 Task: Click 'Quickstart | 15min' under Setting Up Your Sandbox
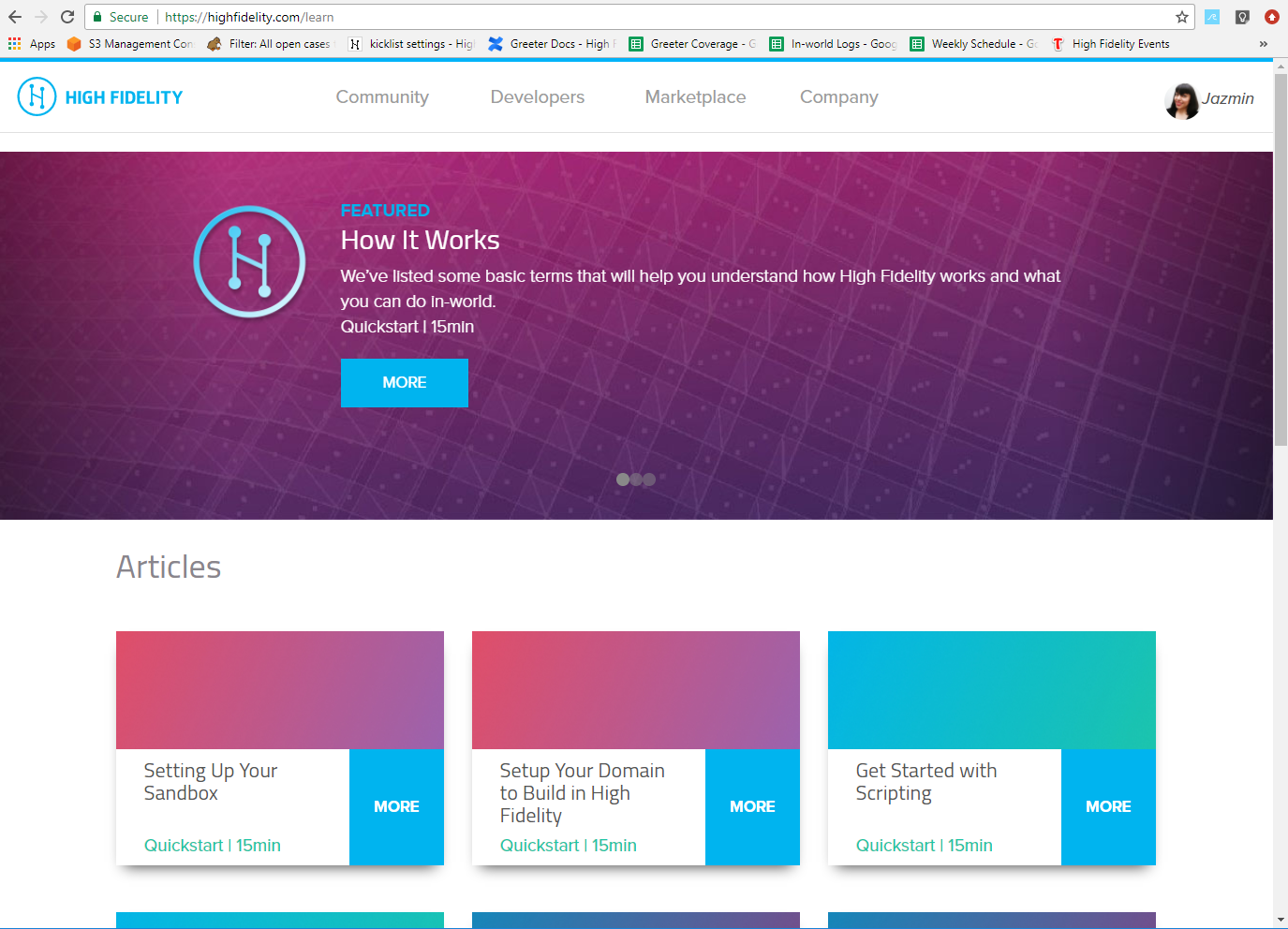(213, 846)
